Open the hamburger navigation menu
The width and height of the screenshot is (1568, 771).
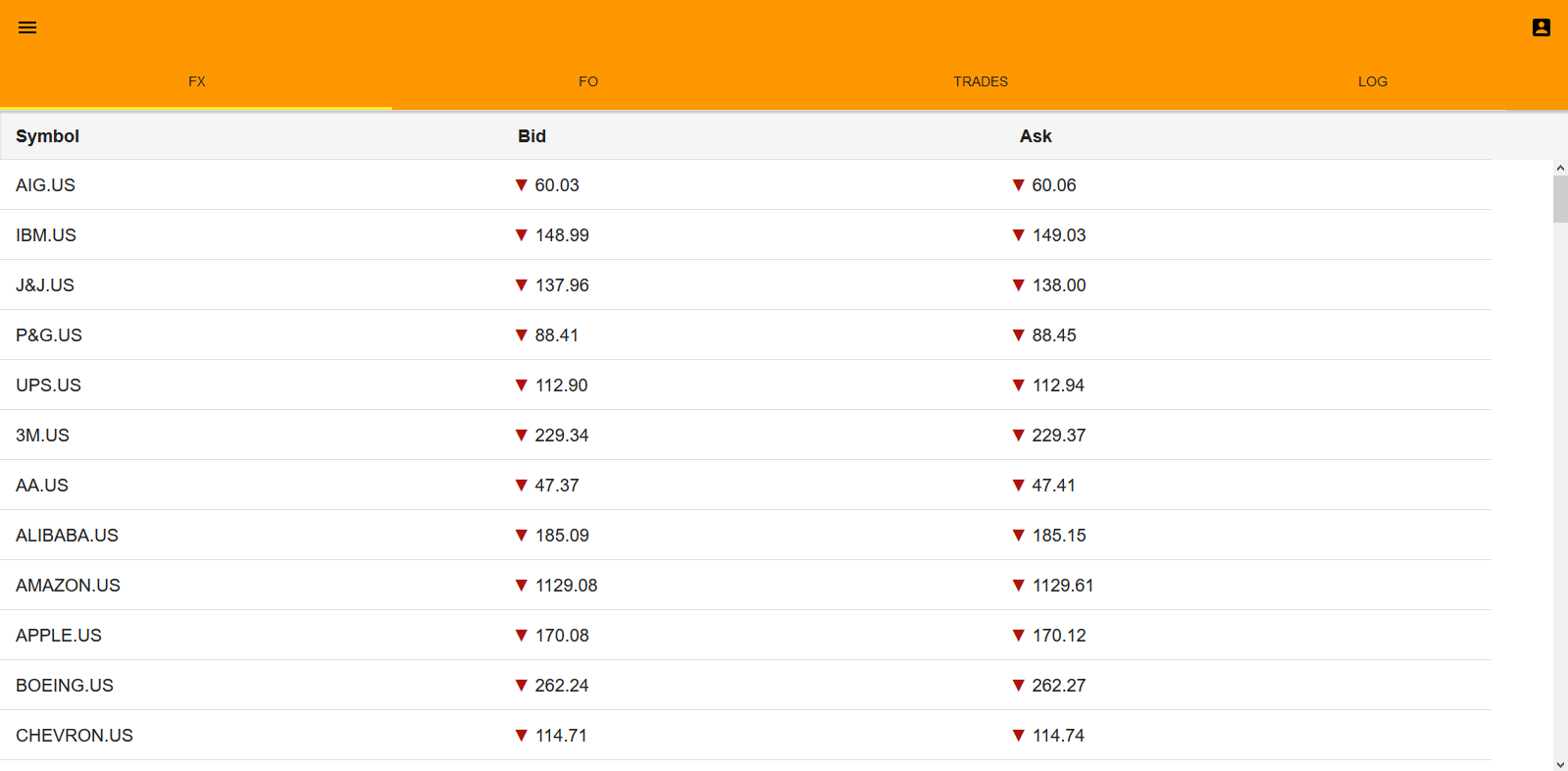[x=27, y=27]
